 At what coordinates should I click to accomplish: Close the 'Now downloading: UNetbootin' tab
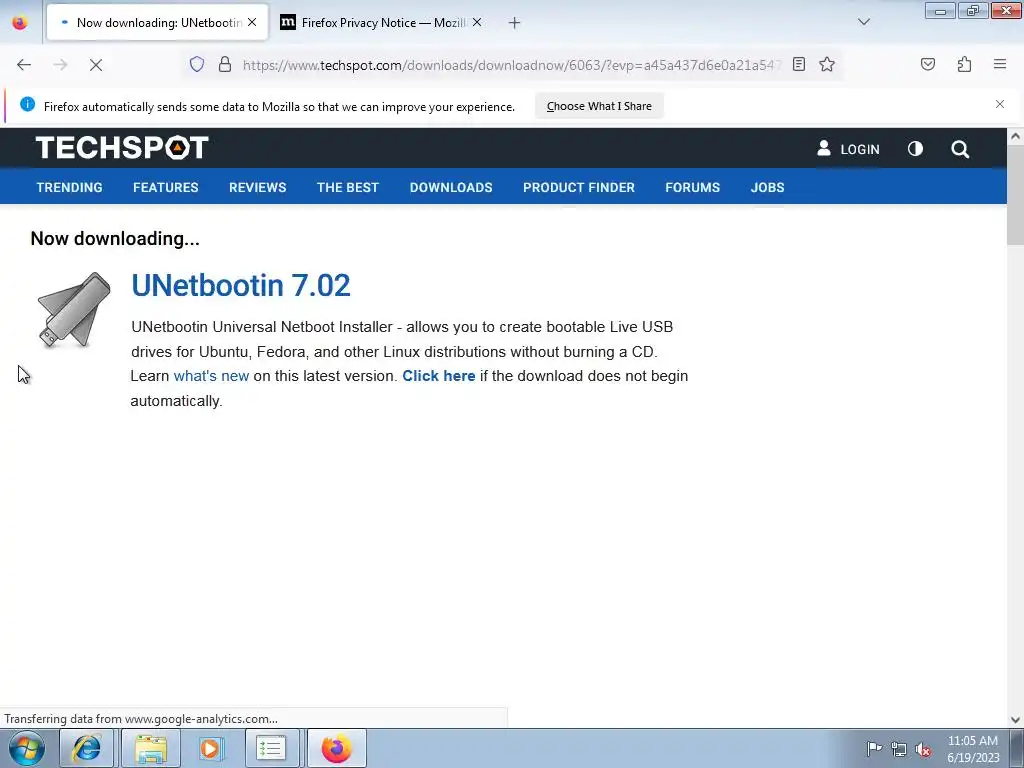pos(252,22)
